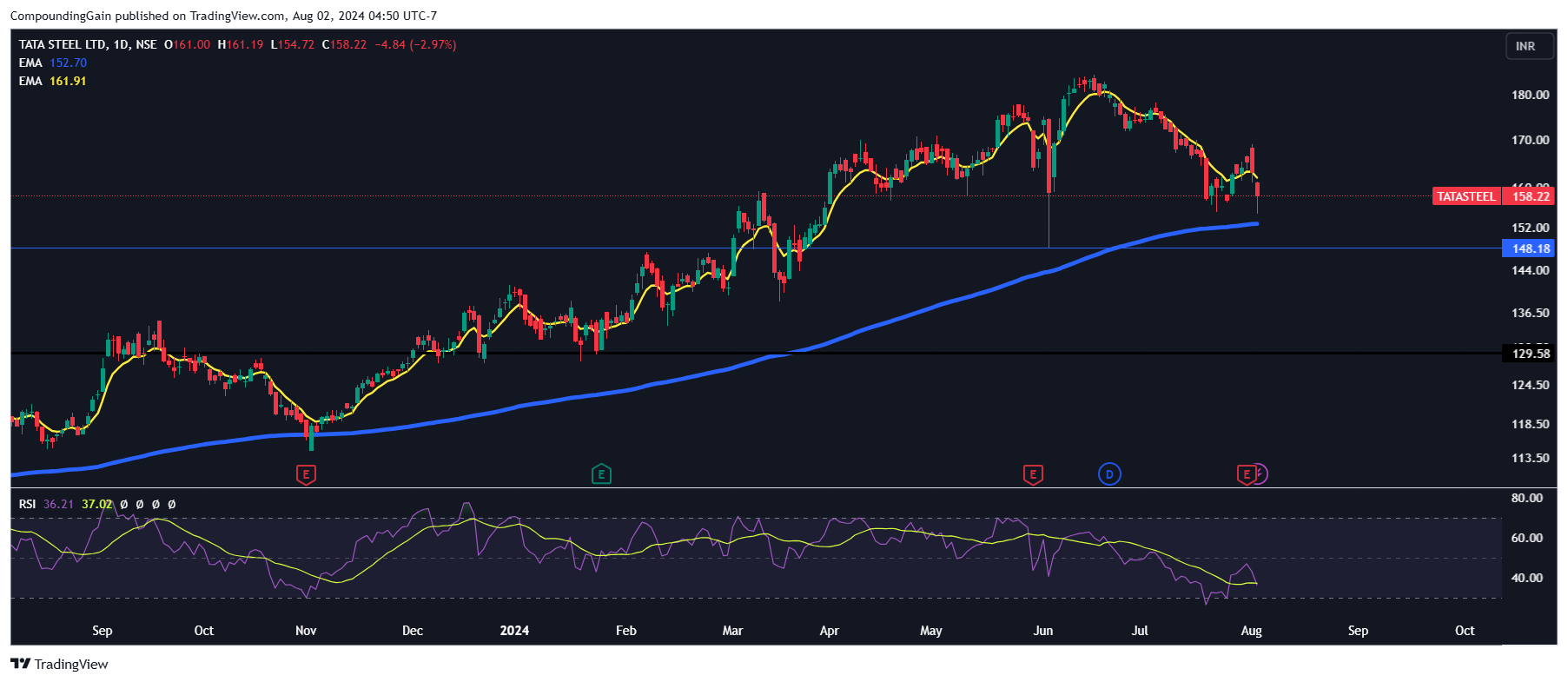Click the Apr label on time axis
1568x682 pixels.
[830, 631]
